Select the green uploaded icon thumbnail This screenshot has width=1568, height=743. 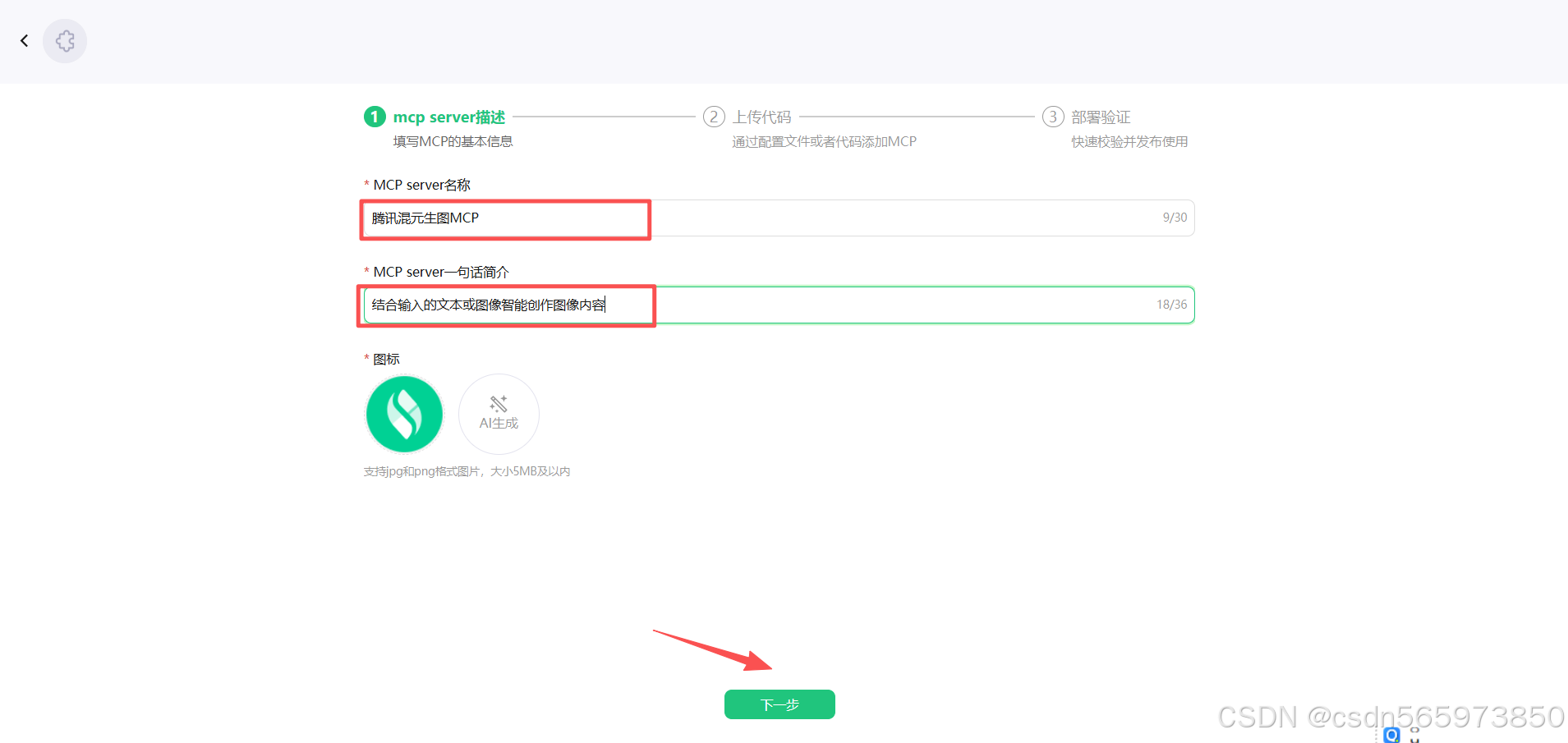click(404, 414)
